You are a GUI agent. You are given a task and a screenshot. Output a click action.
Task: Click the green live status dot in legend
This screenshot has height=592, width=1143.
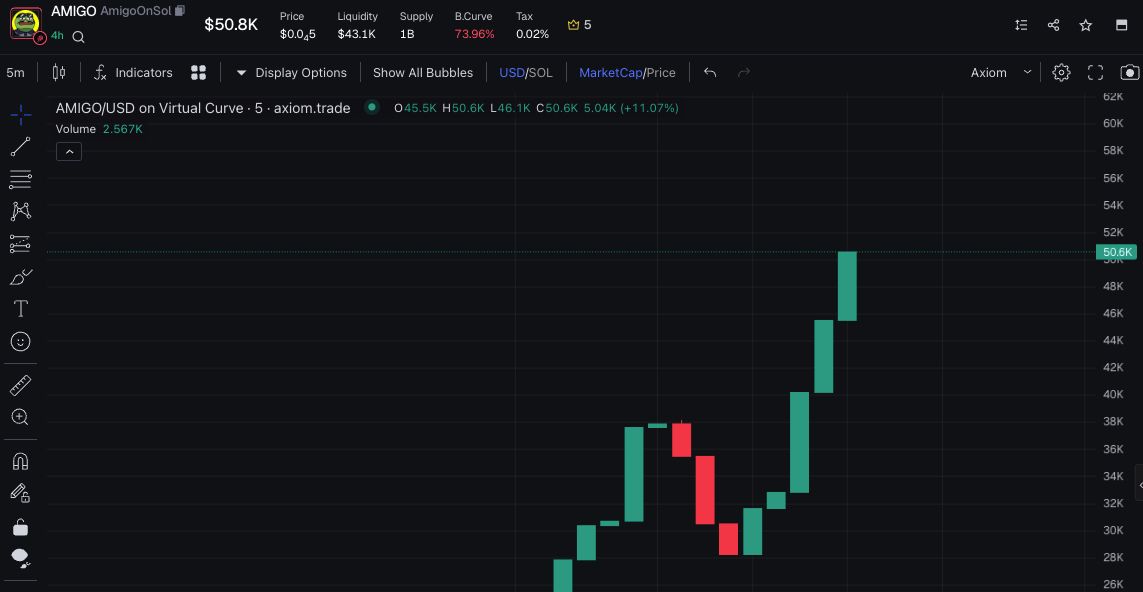point(372,107)
